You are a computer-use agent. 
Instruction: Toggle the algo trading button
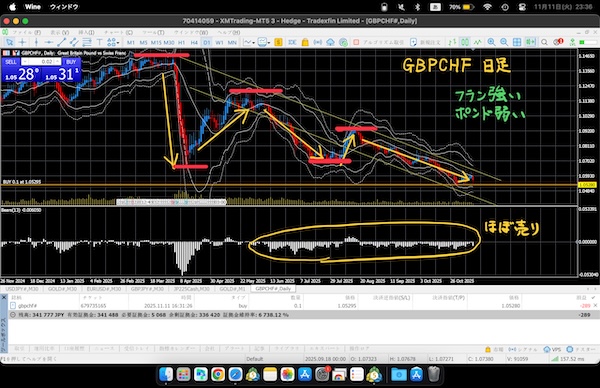tap(378, 42)
